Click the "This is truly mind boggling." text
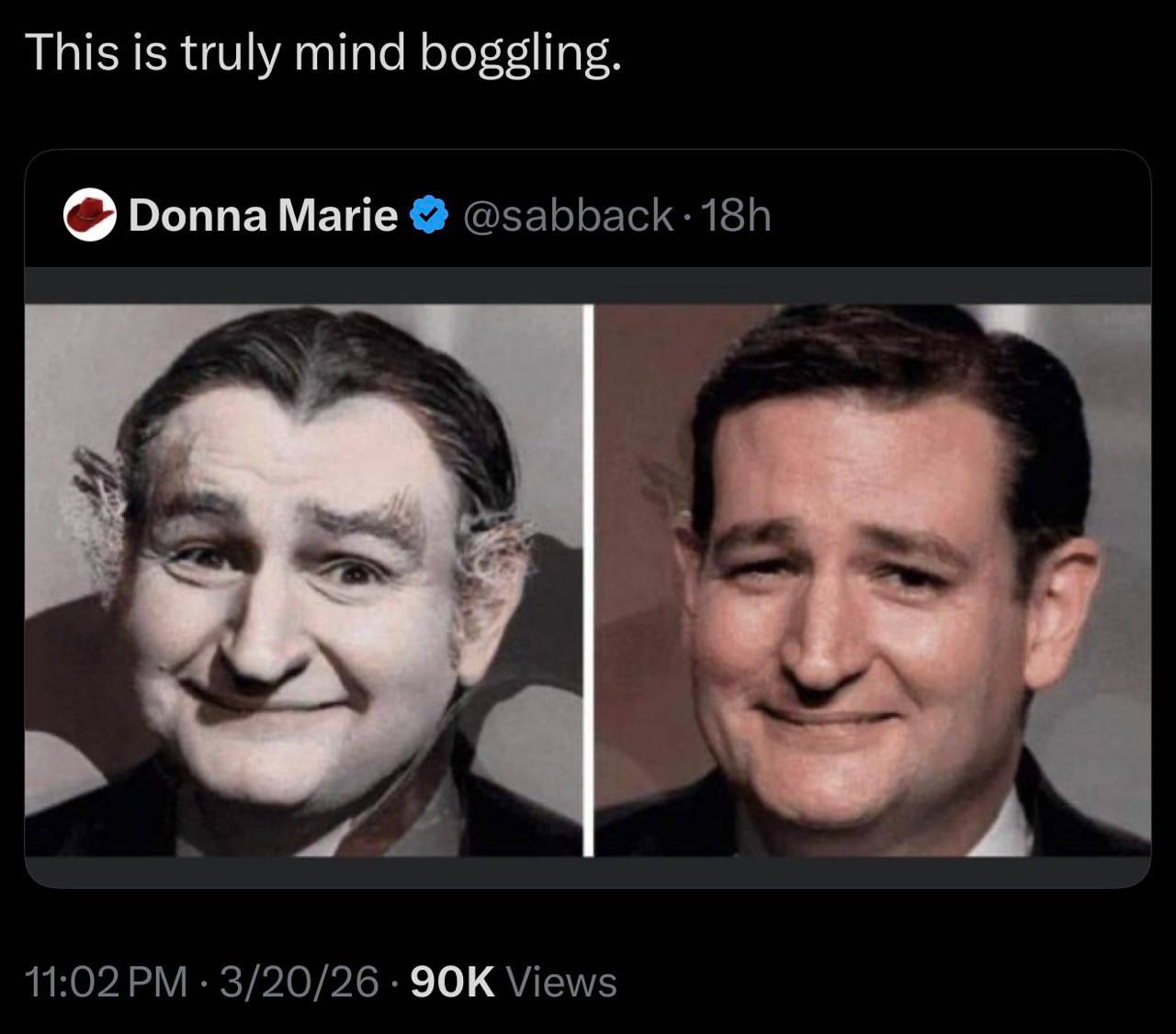The image size is (1176, 1034). [x=323, y=52]
